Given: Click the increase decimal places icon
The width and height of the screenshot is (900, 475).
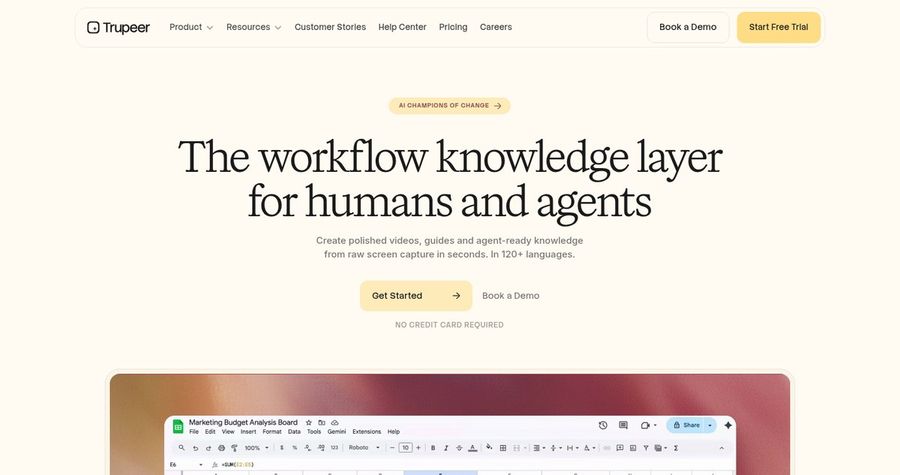Looking at the screenshot, I should 321,447.
